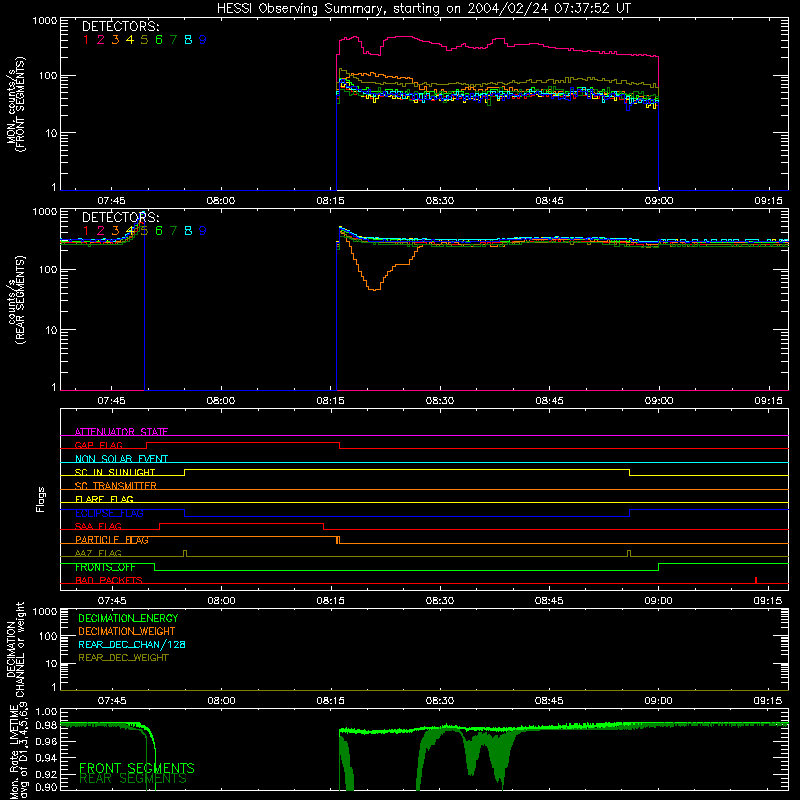The height and width of the screenshot is (800, 800).
Task: Pick detector 2 in rear segments legend
Action: (101, 231)
